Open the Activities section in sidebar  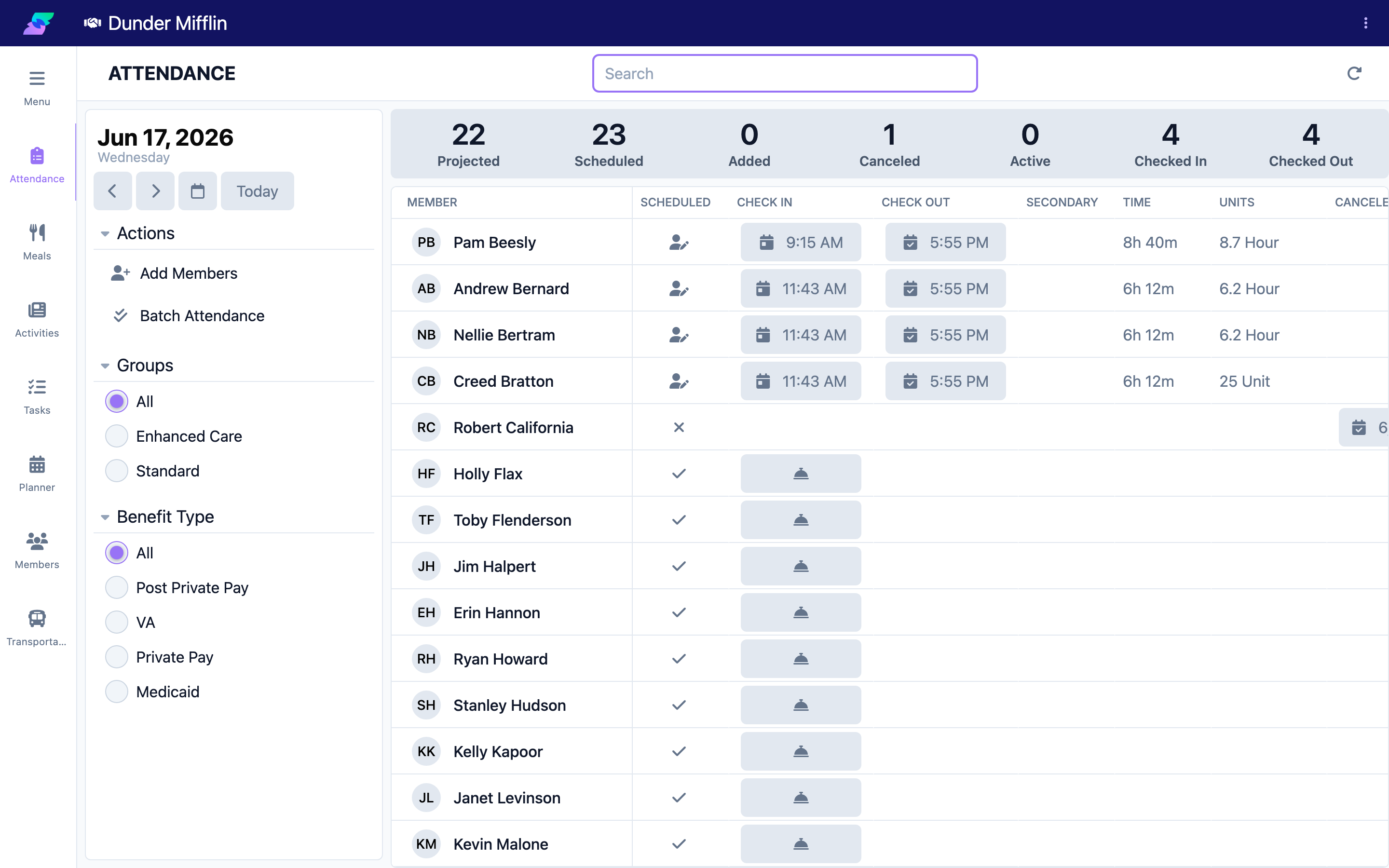click(37, 319)
